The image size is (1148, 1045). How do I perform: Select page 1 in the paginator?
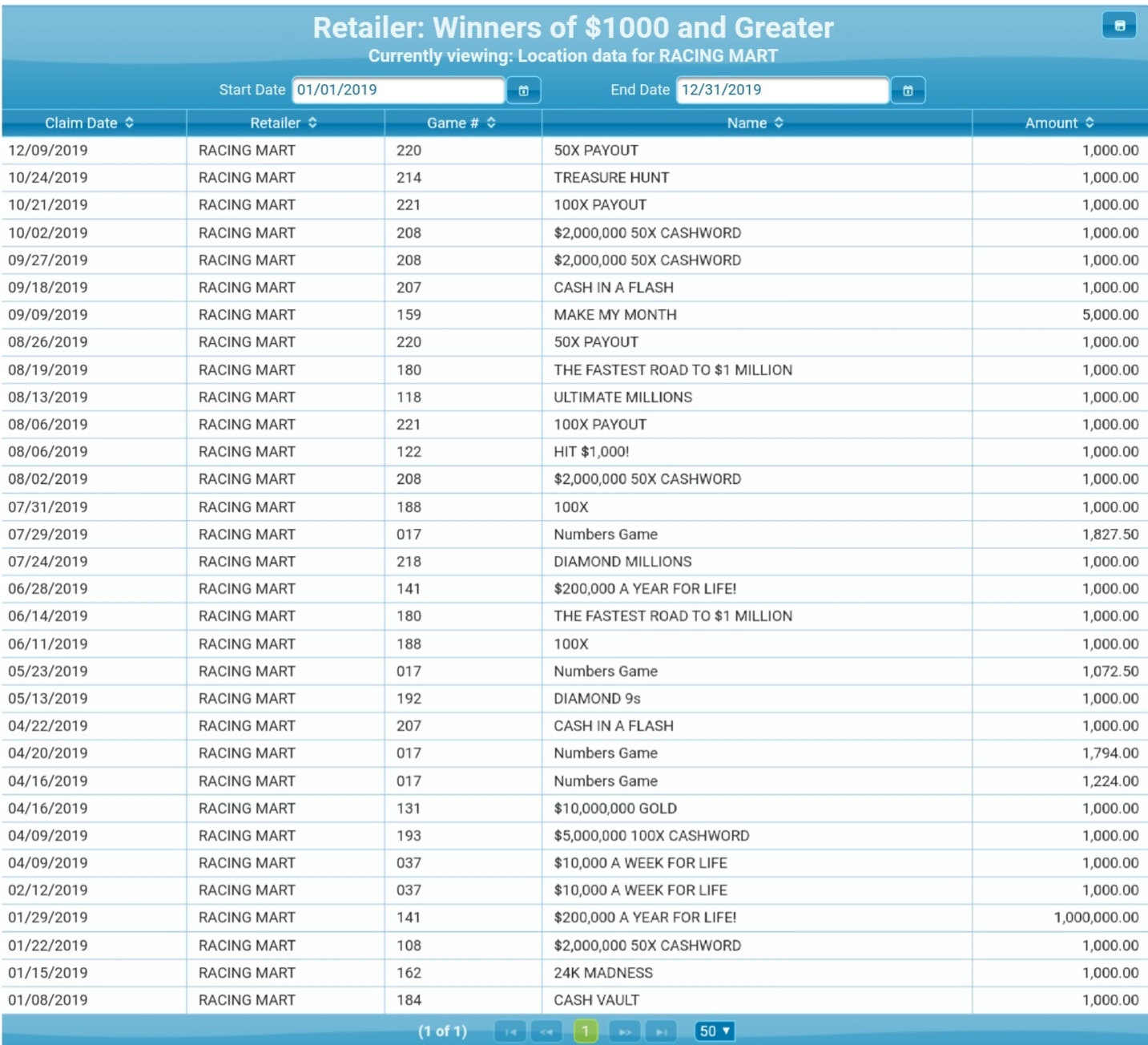coord(586,1031)
